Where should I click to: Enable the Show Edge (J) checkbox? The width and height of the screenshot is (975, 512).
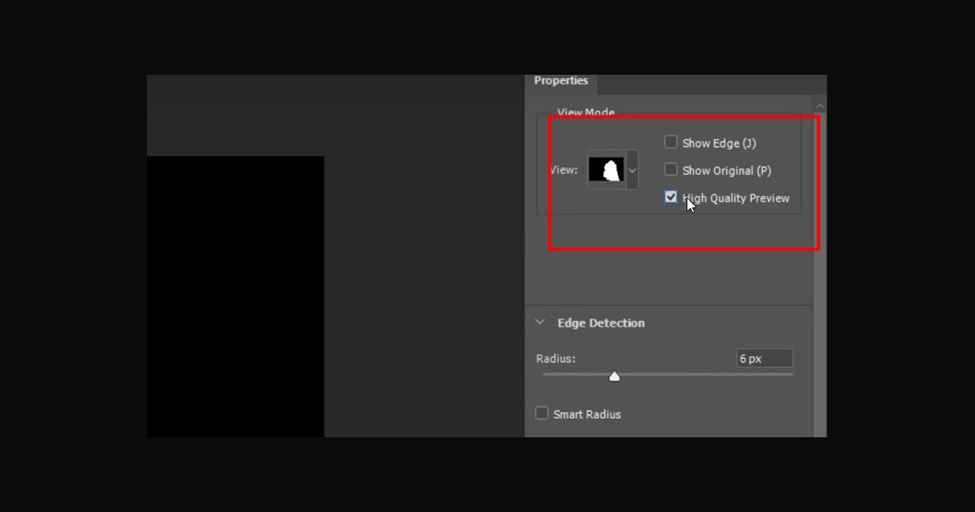click(670, 142)
